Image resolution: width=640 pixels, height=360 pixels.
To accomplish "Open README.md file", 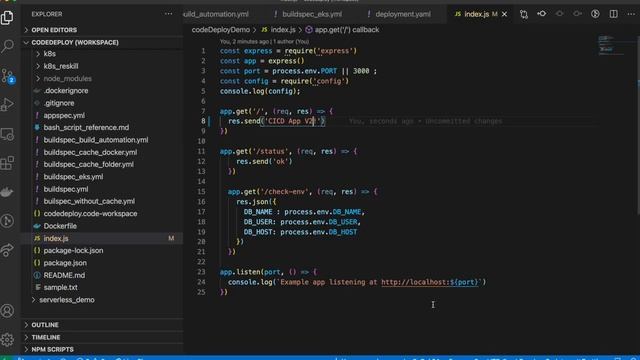I will [64, 275].
